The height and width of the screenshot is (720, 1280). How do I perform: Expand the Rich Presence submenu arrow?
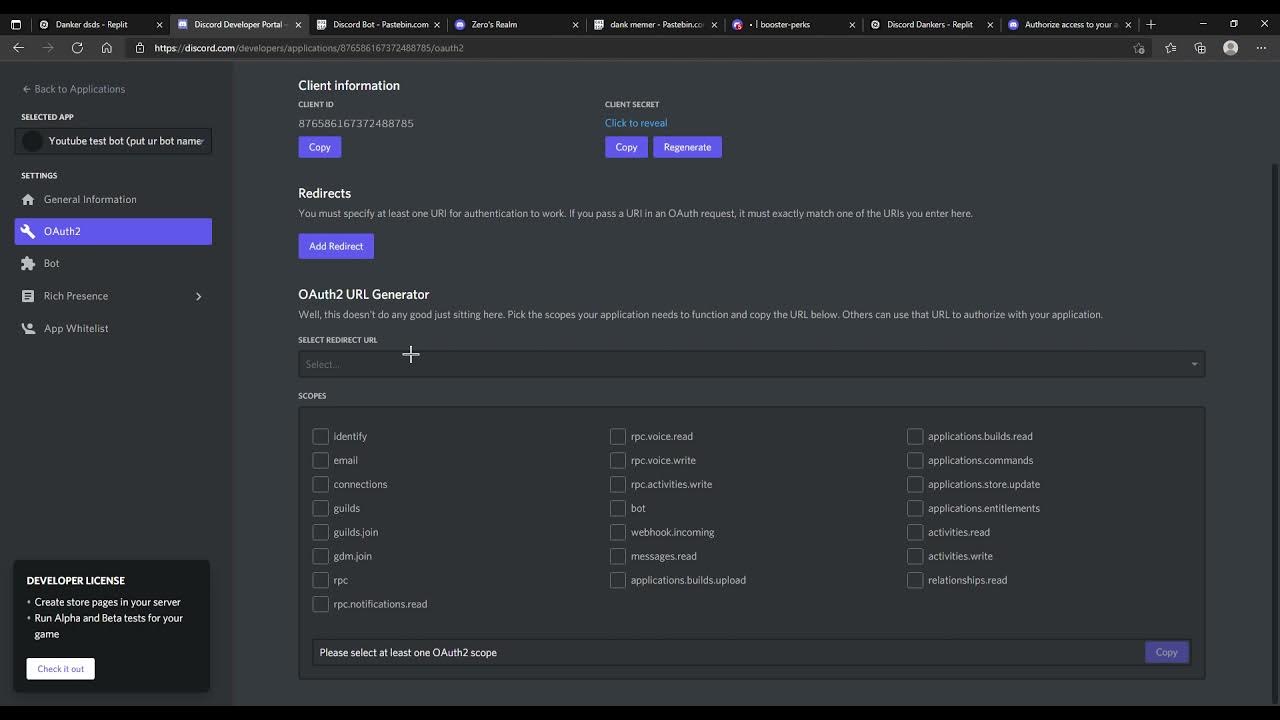click(x=198, y=296)
